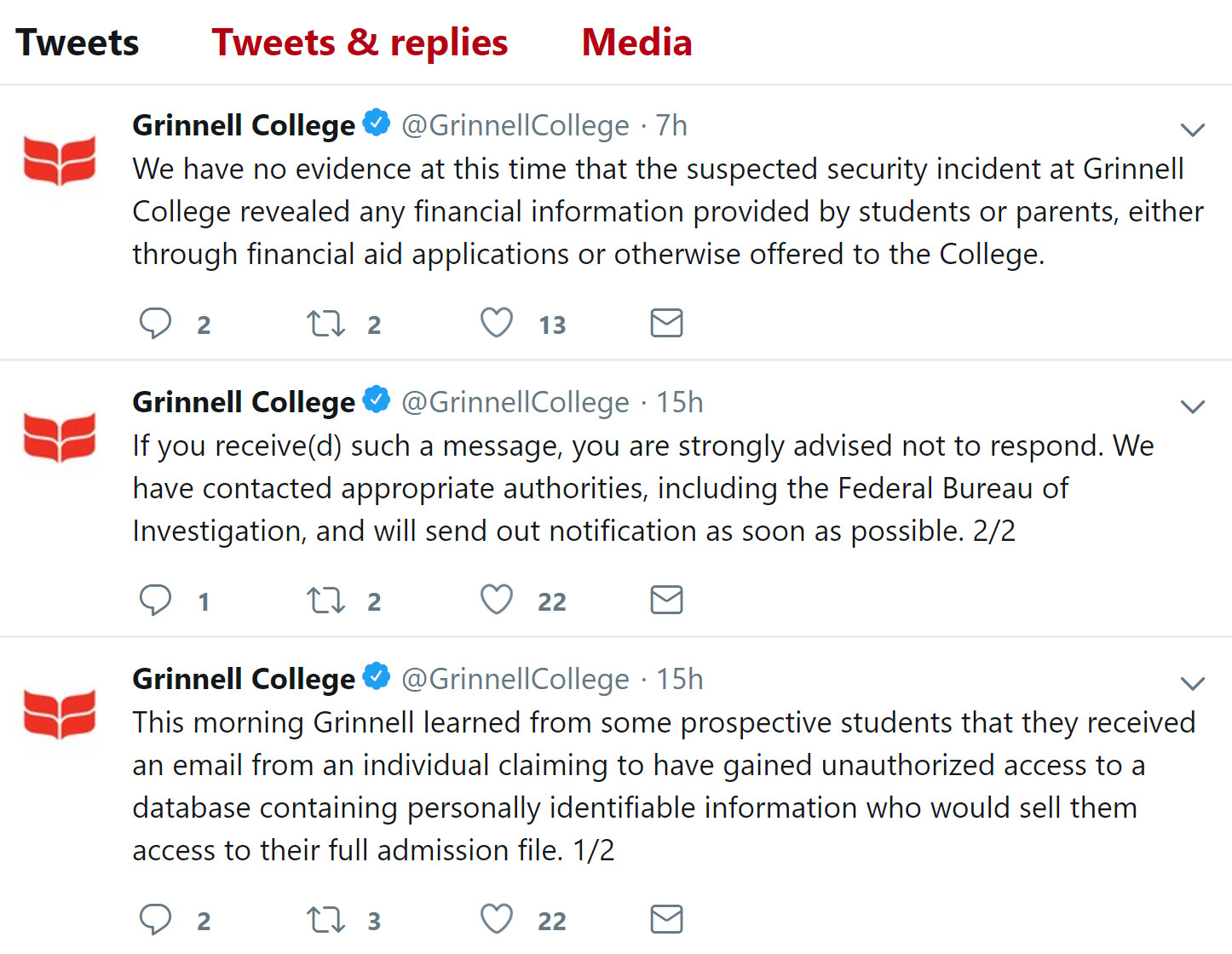
Task: Retweet the tweet with 3 retweets
Action: coord(325,920)
